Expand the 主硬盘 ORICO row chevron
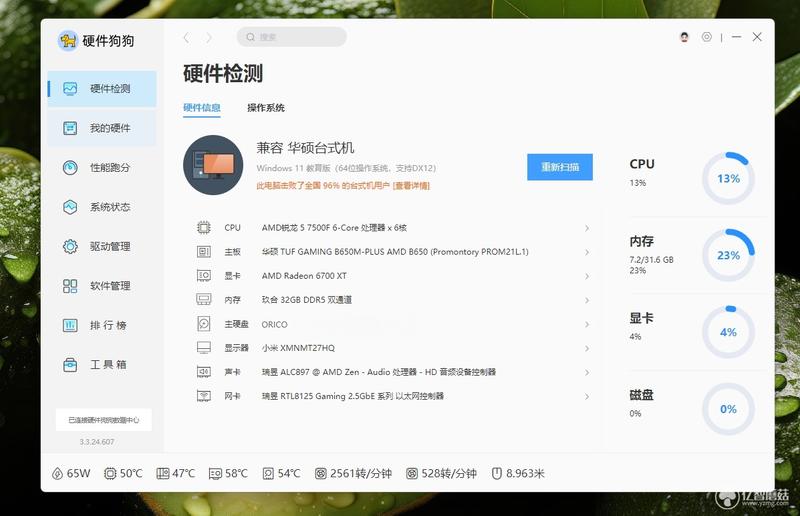 point(587,324)
